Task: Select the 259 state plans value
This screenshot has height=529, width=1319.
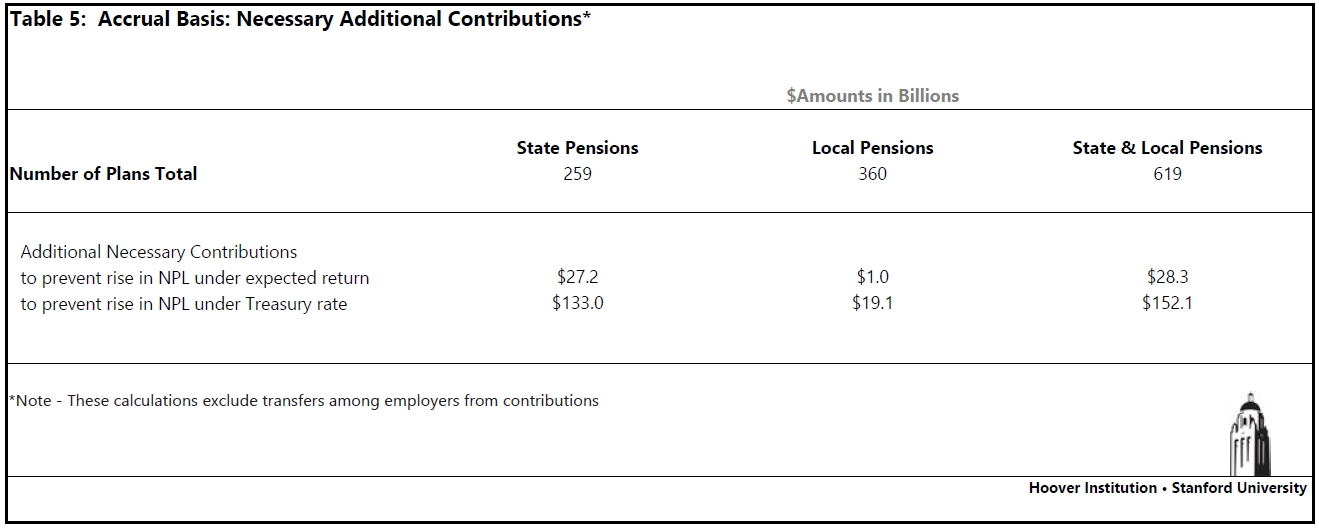Action: point(577,174)
